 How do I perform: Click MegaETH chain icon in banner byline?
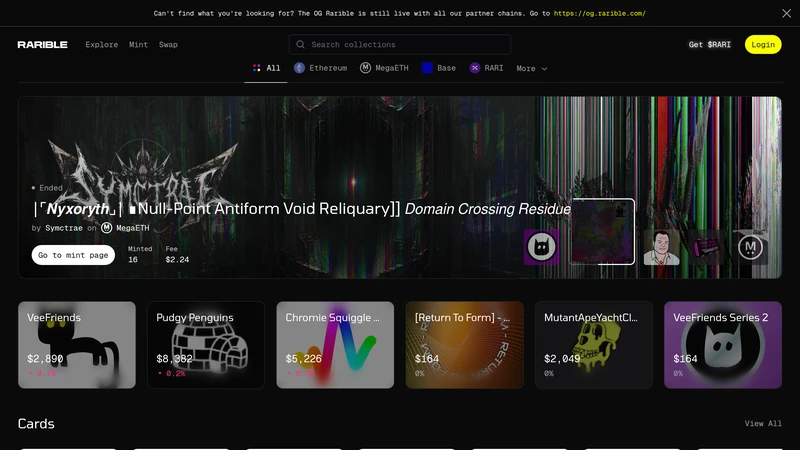click(106, 228)
